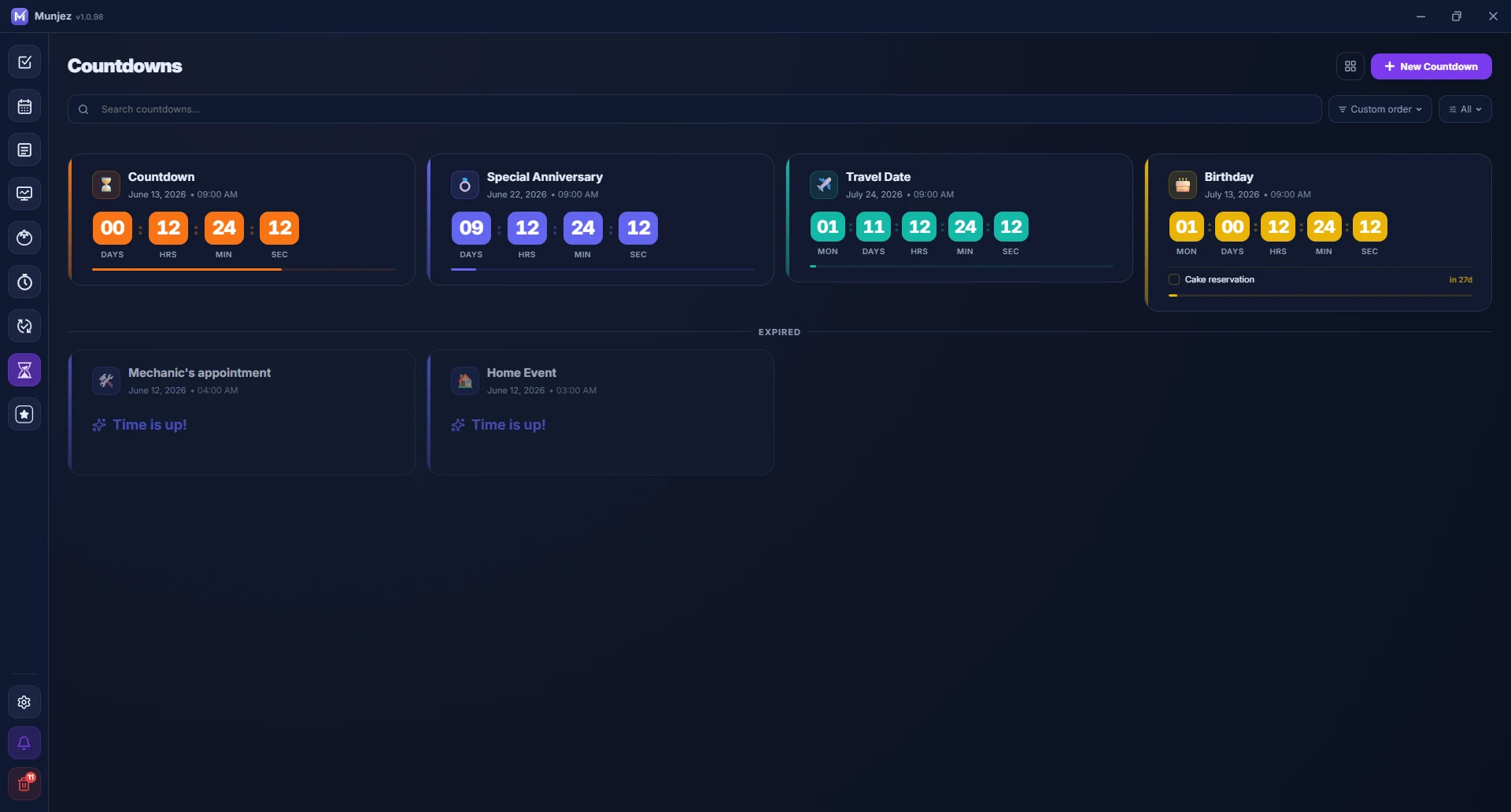Click the Search countdowns field
This screenshot has height=812, width=1511.
695,109
